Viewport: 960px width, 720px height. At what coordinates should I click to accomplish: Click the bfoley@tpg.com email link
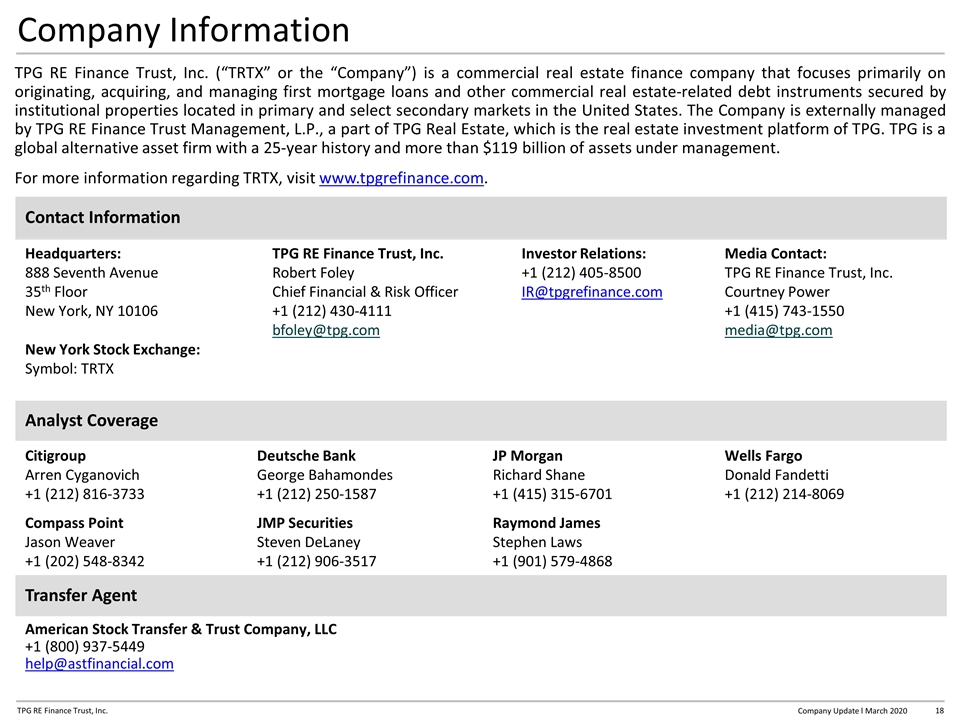[326, 331]
